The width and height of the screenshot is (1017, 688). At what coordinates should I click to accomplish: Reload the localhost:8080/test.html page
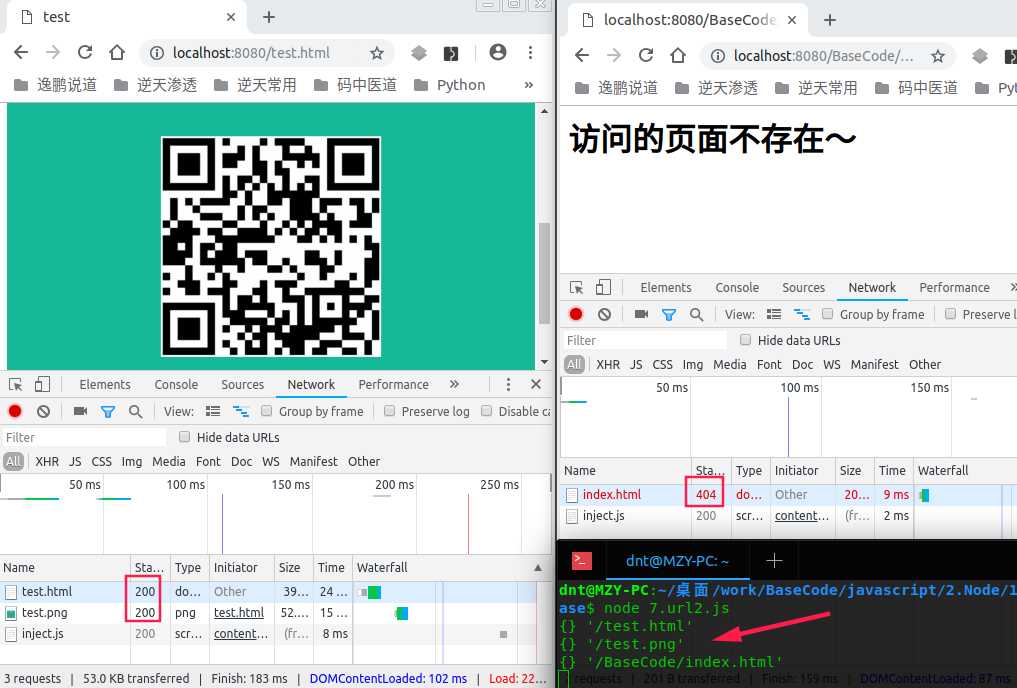[85, 53]
